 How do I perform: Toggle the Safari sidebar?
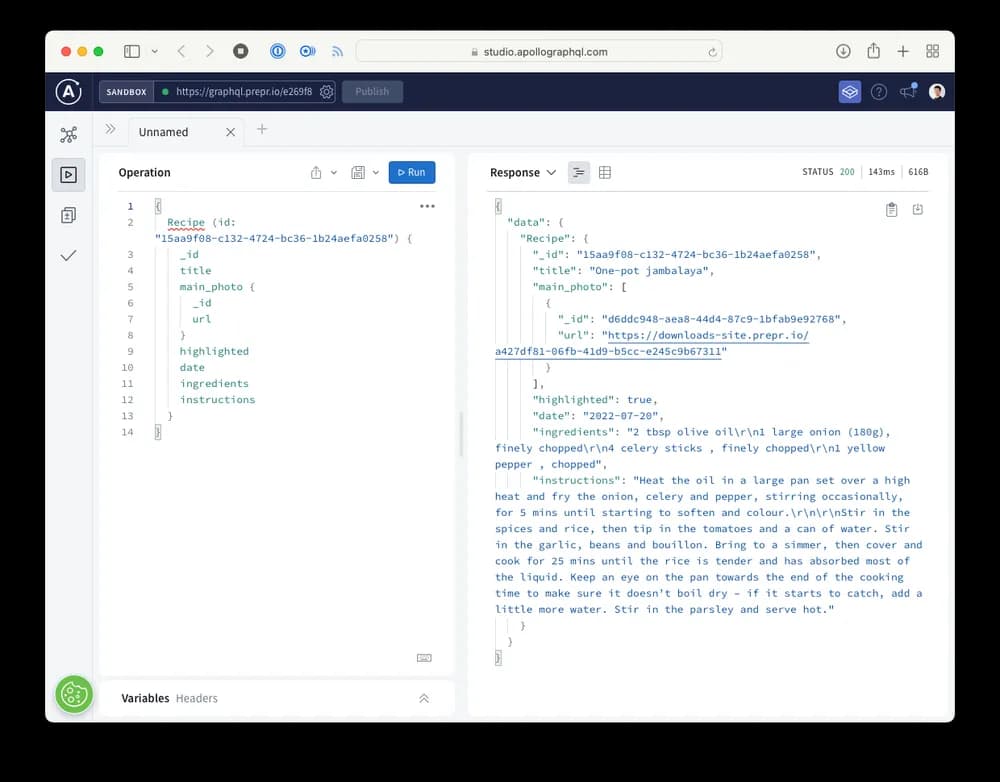132,52
